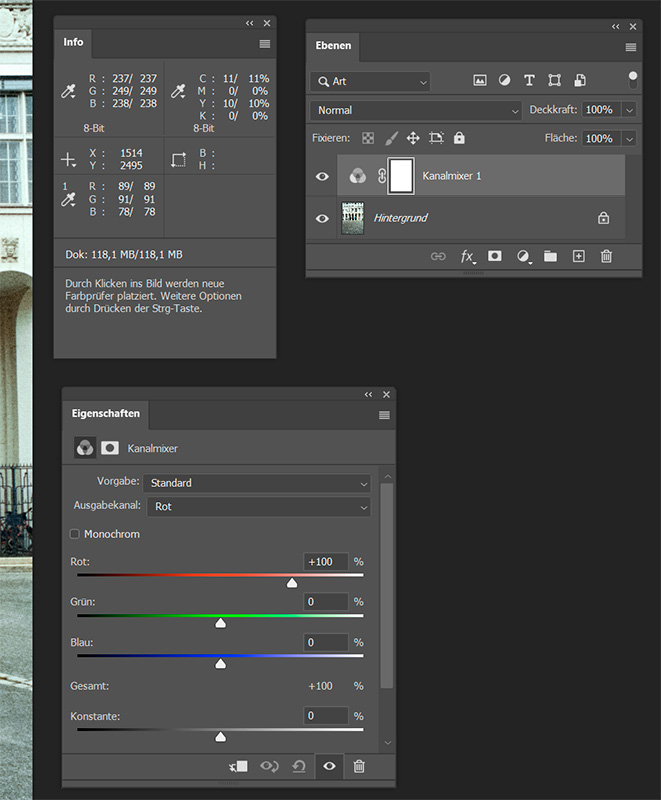661x800 pixels.
Task: Select Kanalmixer 1 adjustment thumbnail icon
Action: [358, 176]
